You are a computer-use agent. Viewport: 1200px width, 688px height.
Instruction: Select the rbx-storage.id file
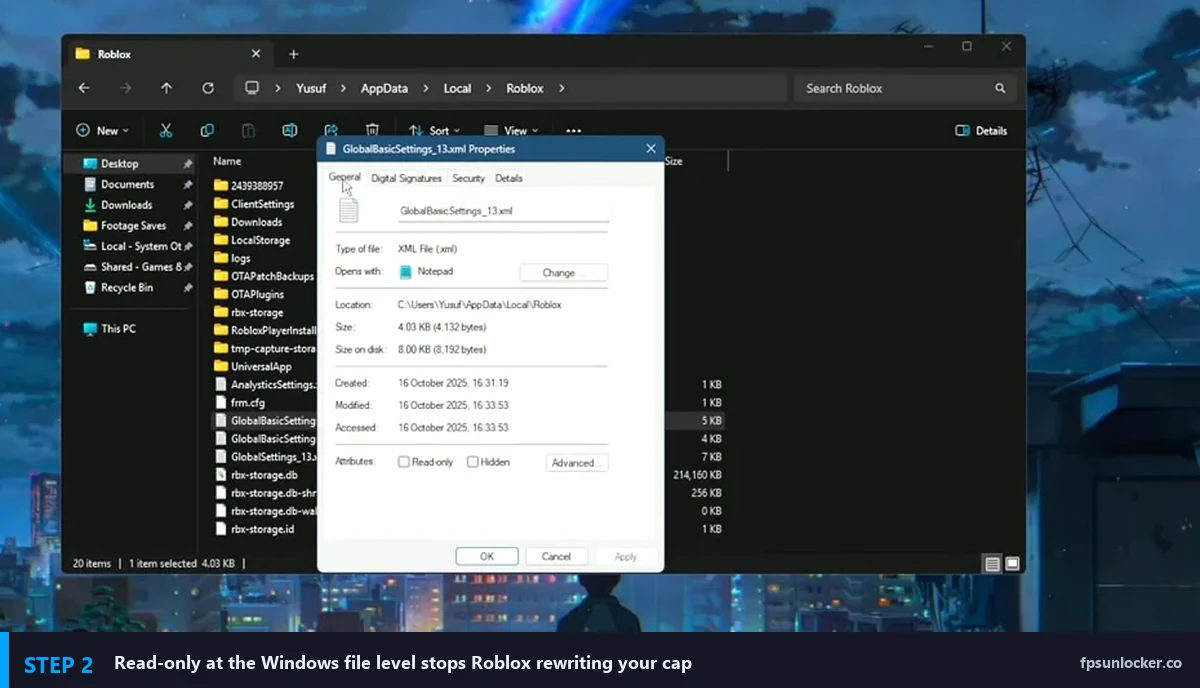pyautogui.click(x=263, y=529)
